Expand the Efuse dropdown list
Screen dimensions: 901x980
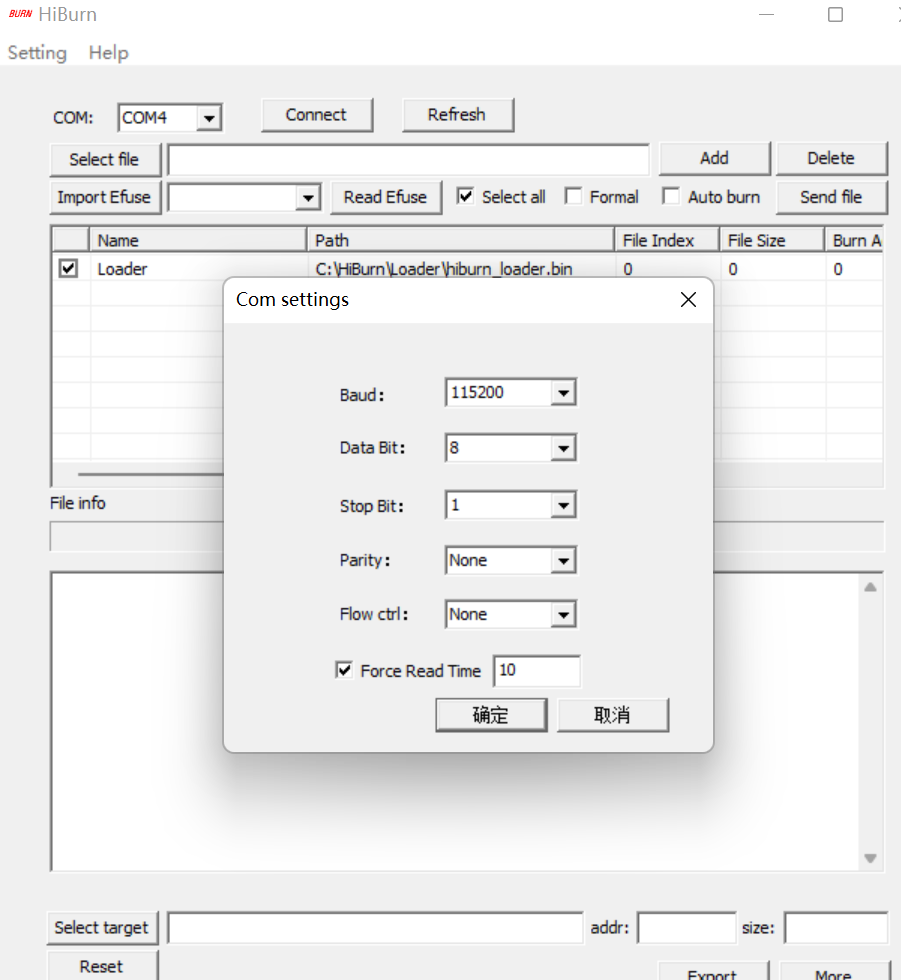(x=308, y=198)
